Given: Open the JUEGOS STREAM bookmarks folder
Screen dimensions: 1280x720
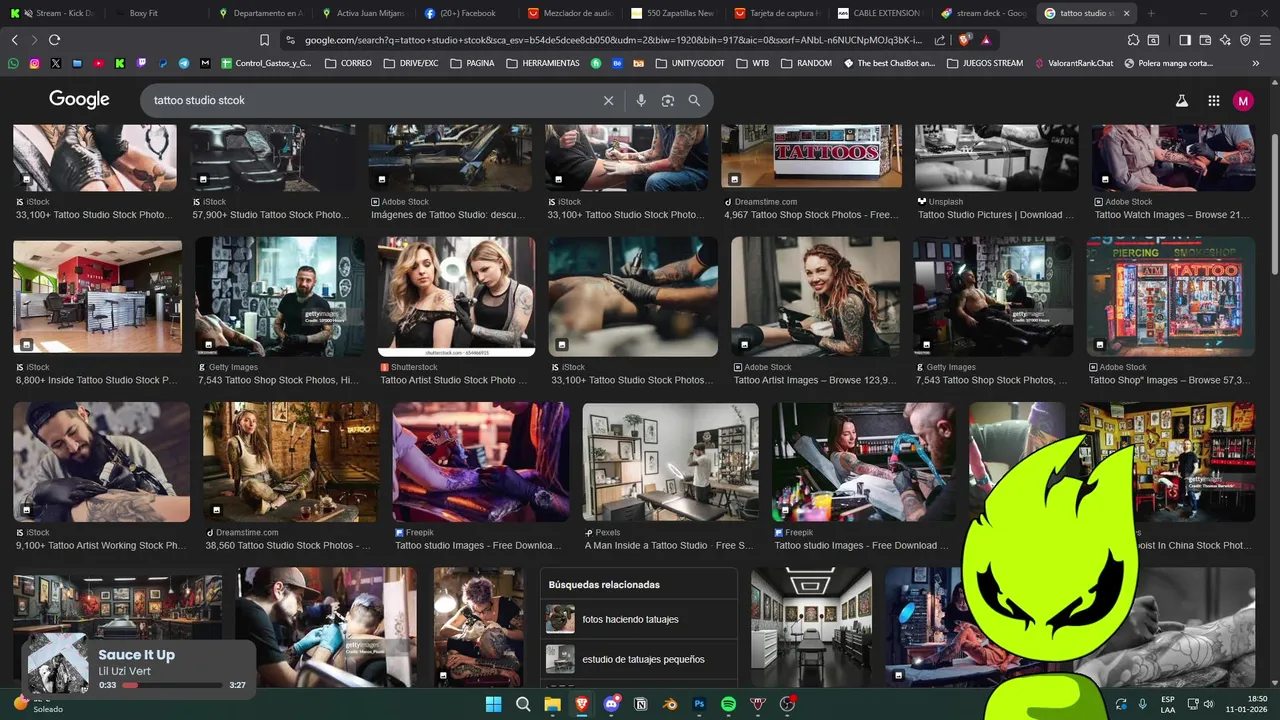Looking at the screenshot, I should [984, 63].
